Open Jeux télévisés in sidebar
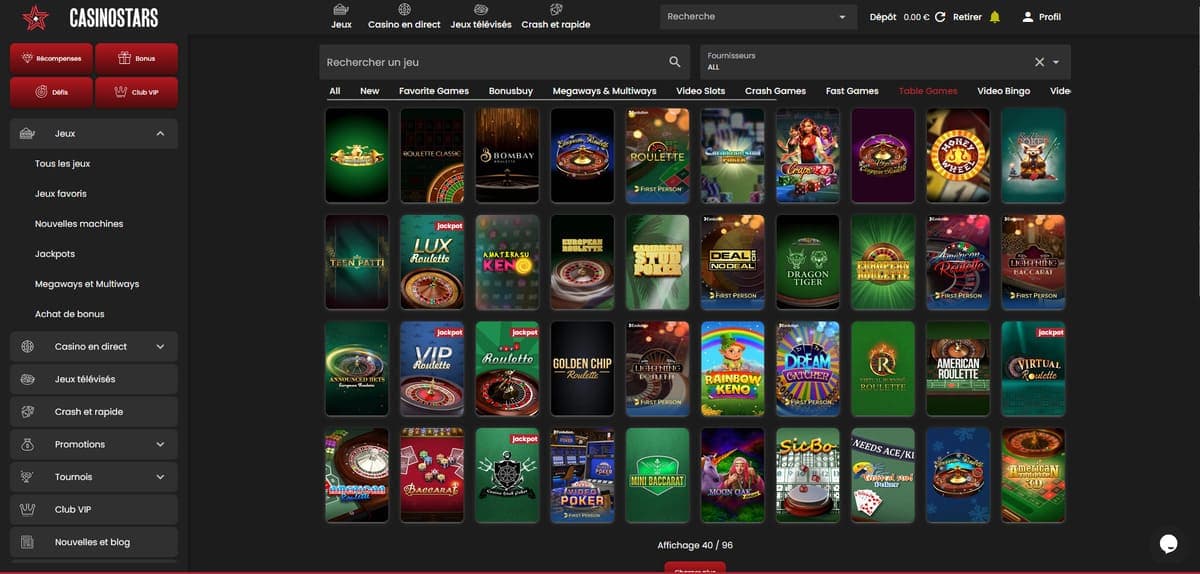 [x=94, y=380]
